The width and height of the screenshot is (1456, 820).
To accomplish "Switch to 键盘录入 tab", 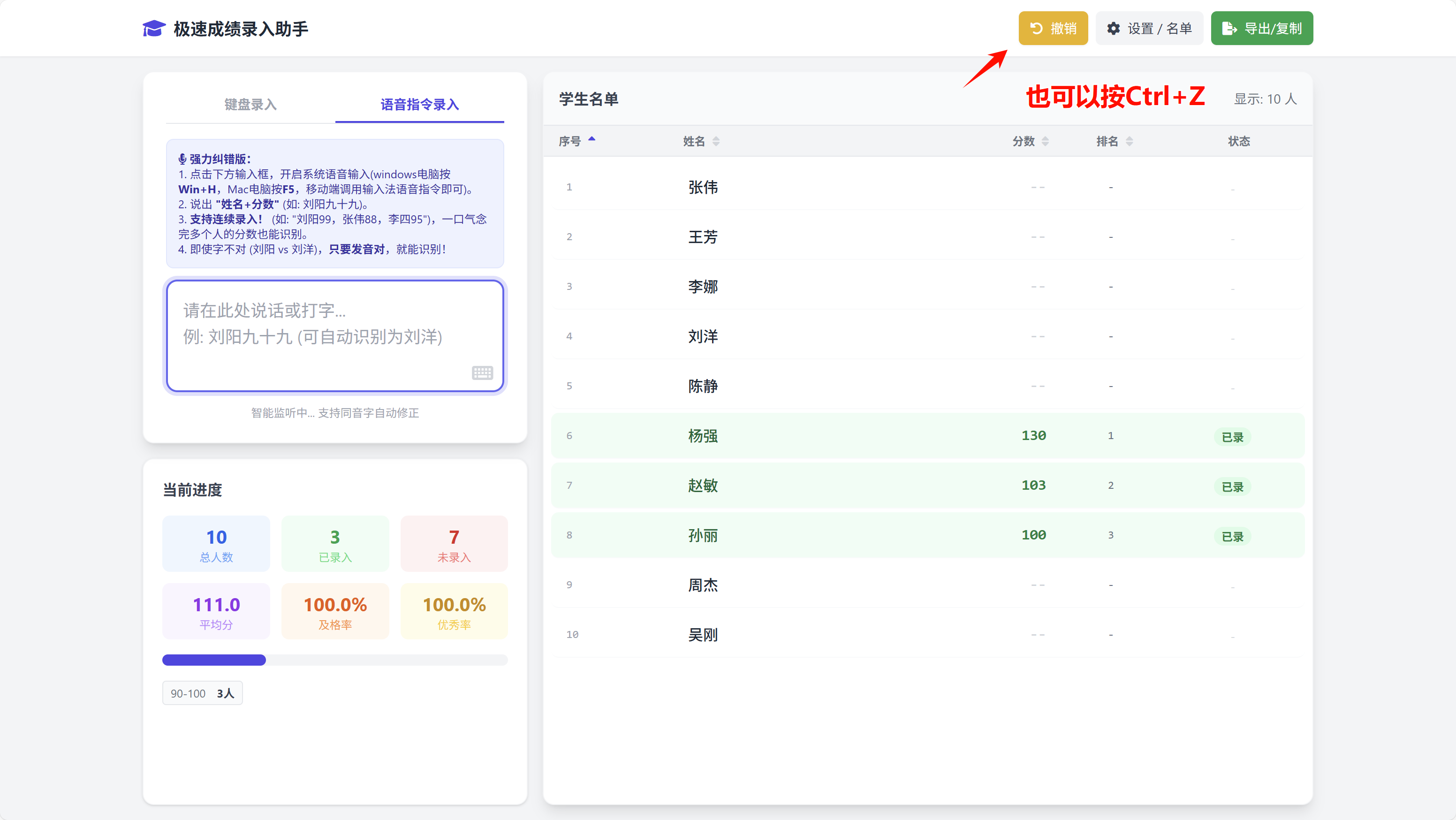I will (x=250, y=105).
